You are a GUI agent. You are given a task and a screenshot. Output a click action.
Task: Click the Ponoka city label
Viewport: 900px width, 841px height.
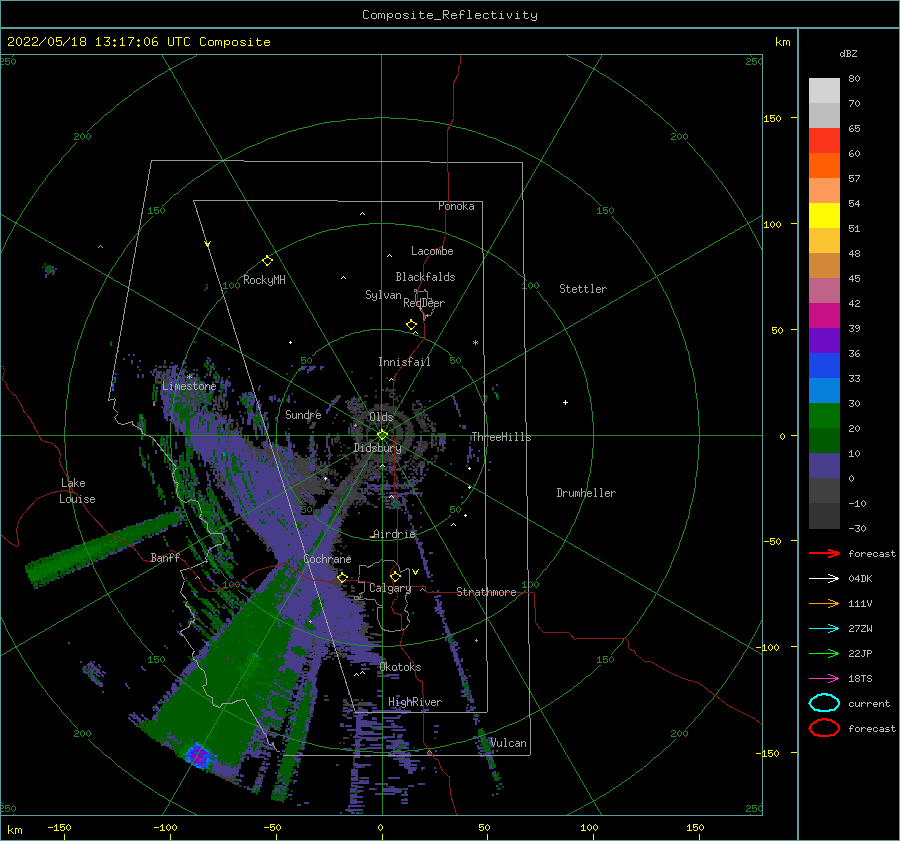456,206
